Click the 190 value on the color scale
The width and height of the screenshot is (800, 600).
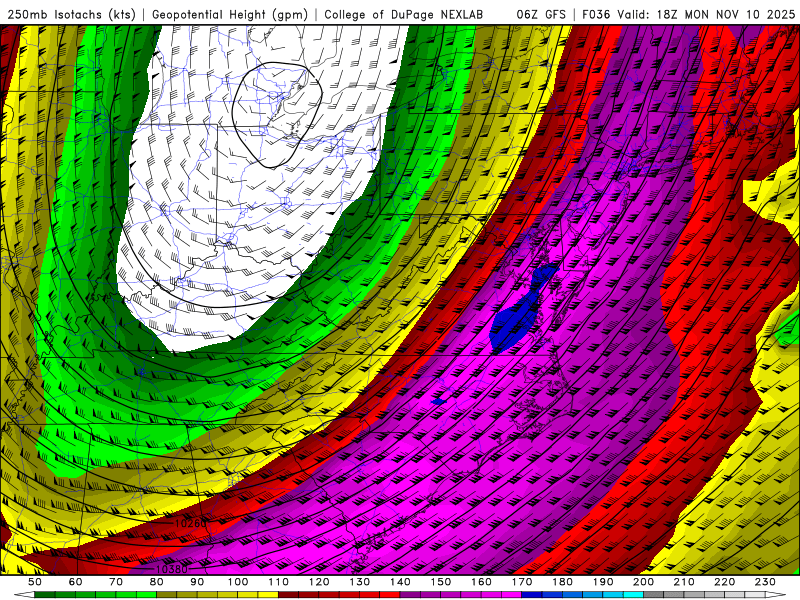(x=603, y=582)
